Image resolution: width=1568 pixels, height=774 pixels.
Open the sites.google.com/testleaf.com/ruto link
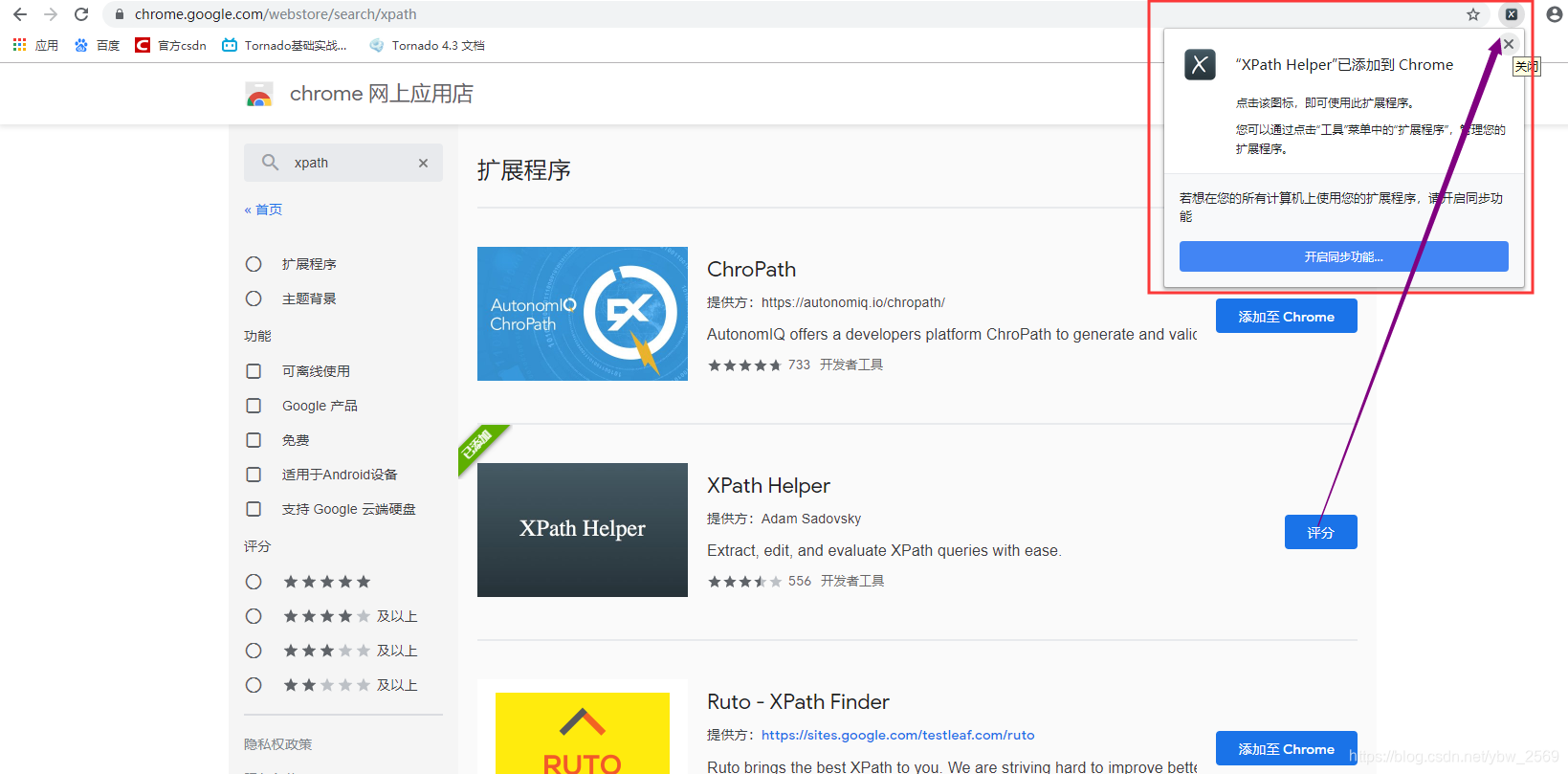point(897,735)
